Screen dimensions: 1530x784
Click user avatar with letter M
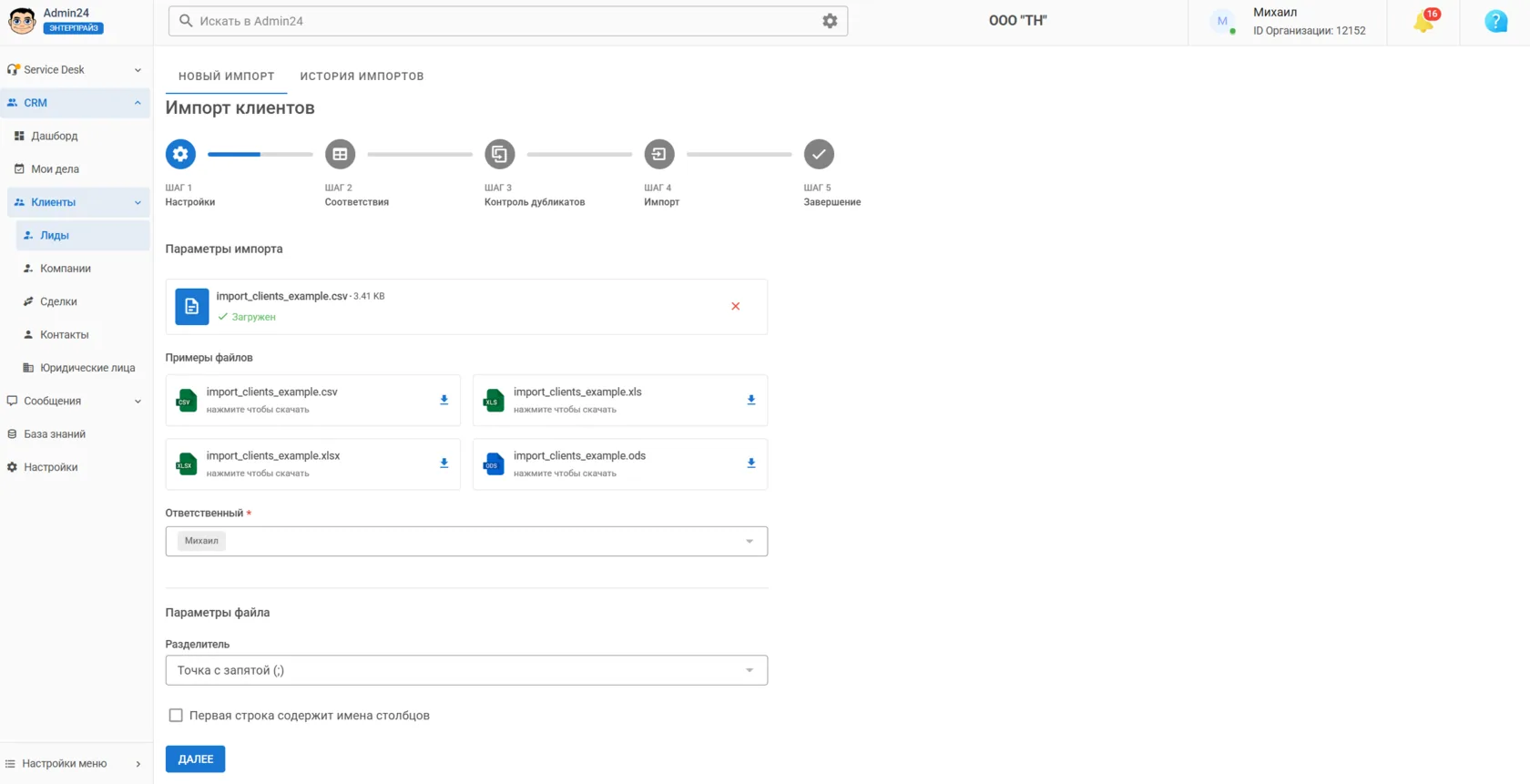click(1222, 21)
